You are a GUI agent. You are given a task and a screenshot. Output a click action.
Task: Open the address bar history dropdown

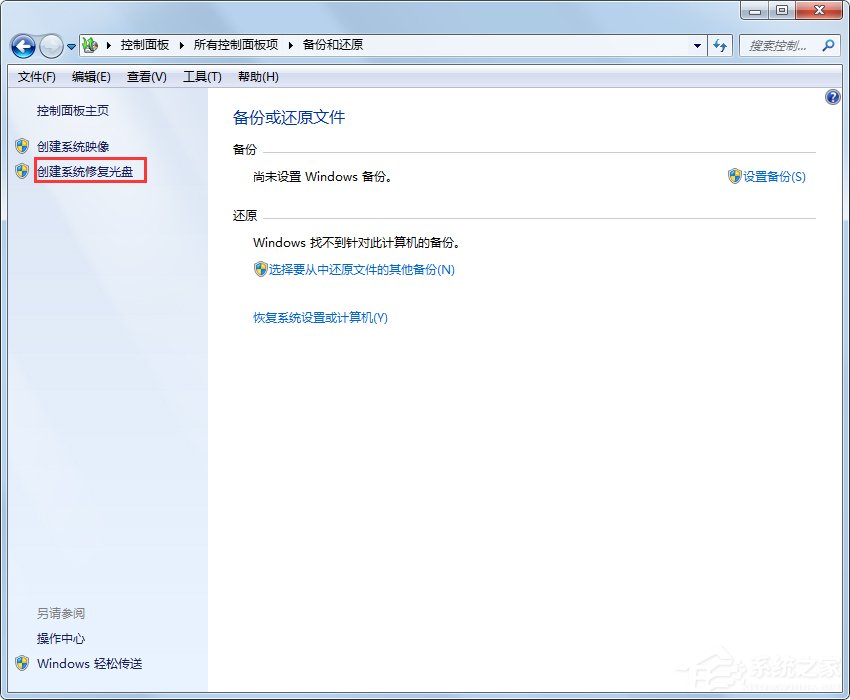(698, 46)
